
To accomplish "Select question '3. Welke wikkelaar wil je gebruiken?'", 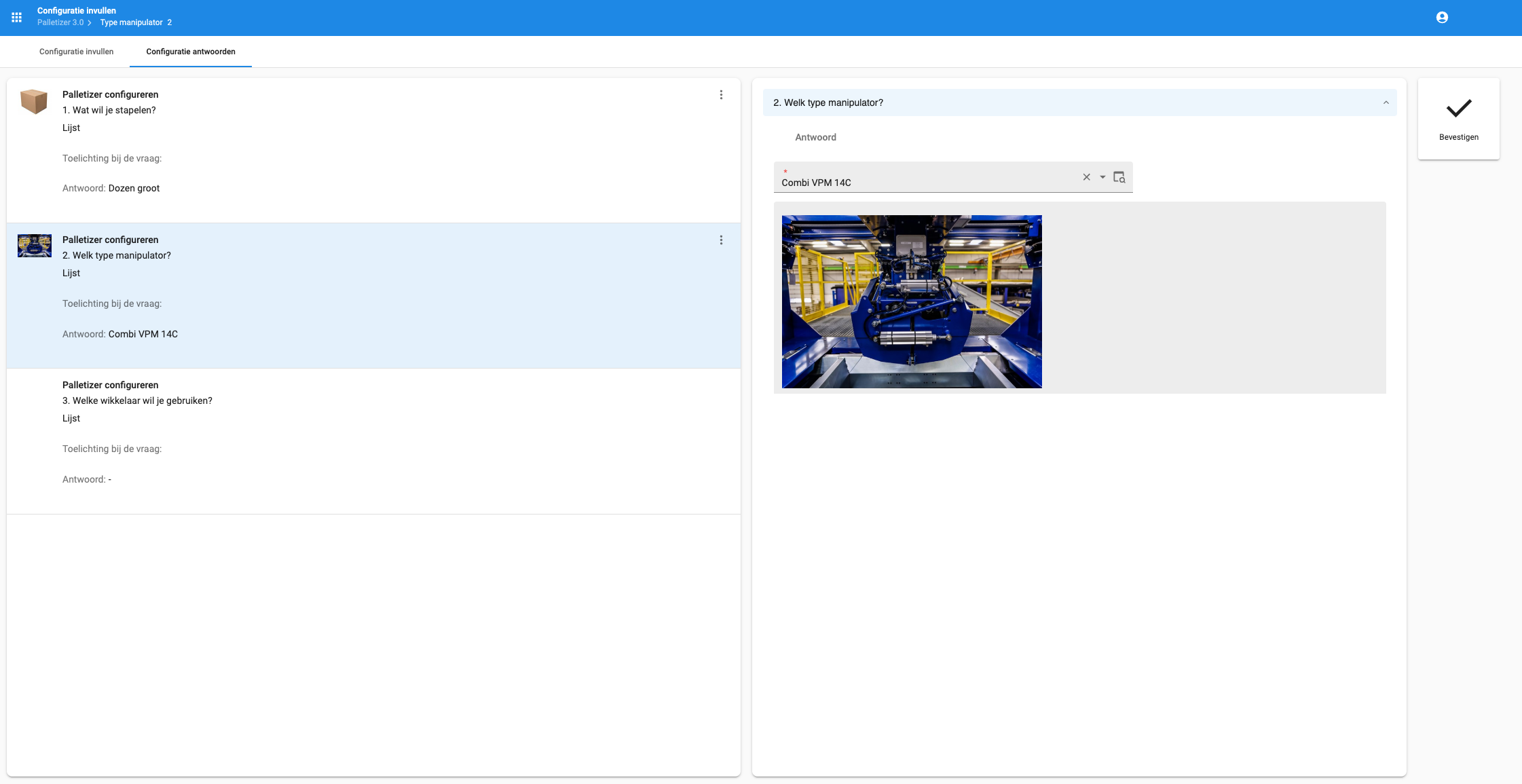I will [x=137, y=400].
